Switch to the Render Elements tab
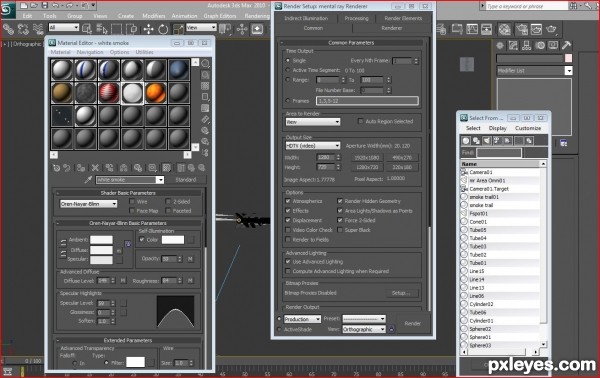The image size is (600, 378). point(403,18)
